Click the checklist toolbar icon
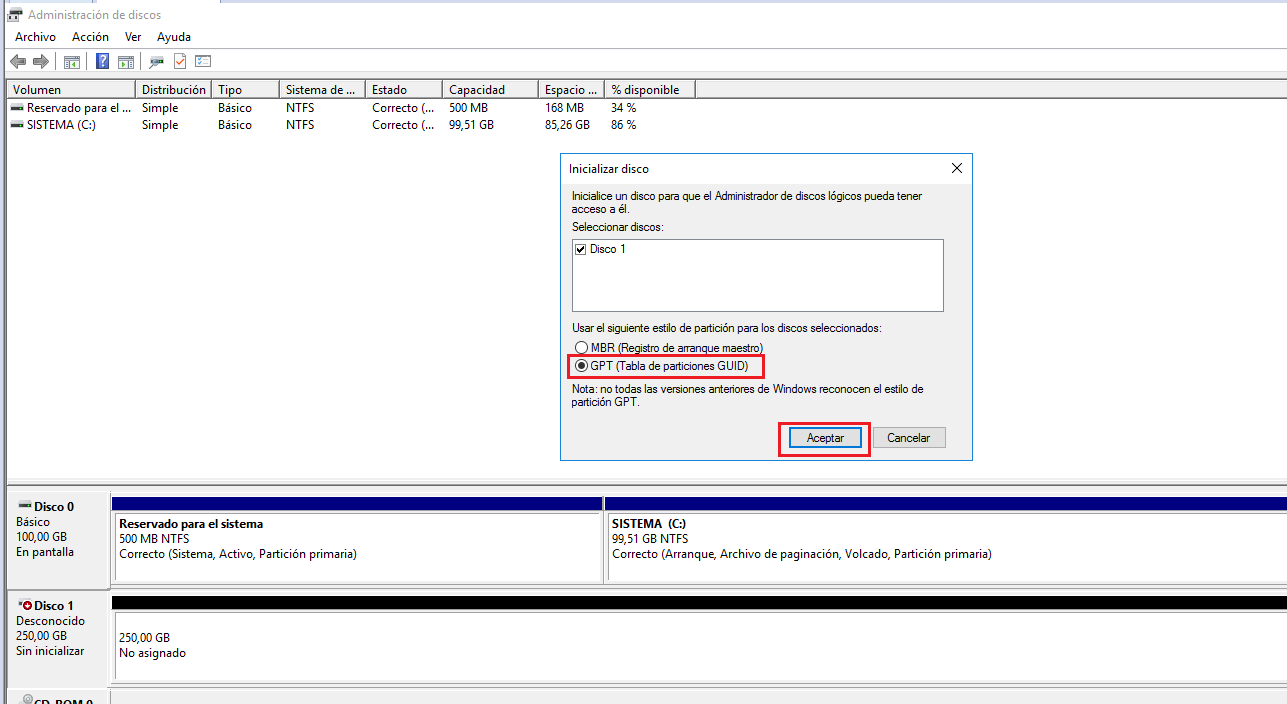The height and width of the screenshot is (704, 1287). pos(204,61)
